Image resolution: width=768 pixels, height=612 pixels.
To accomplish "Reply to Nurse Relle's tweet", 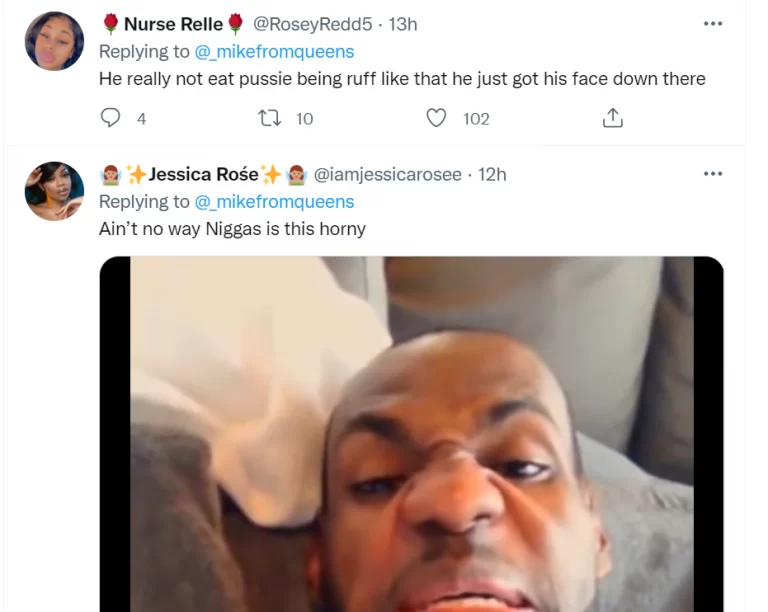I will (111, 118).
